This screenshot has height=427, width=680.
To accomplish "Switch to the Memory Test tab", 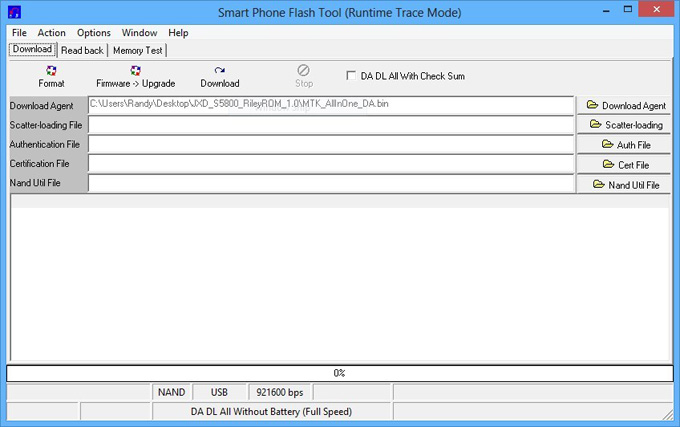I will (x=137, y=50).
